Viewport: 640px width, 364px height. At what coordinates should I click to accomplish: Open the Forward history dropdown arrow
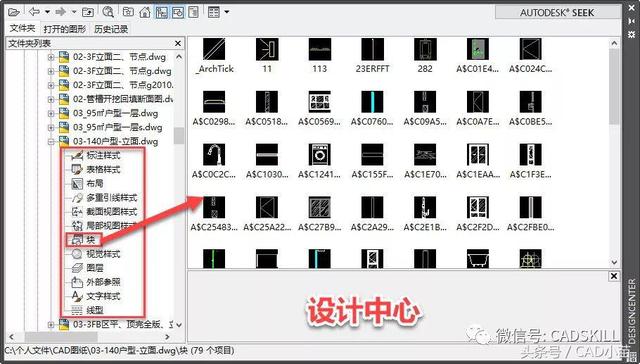point(74,12)
